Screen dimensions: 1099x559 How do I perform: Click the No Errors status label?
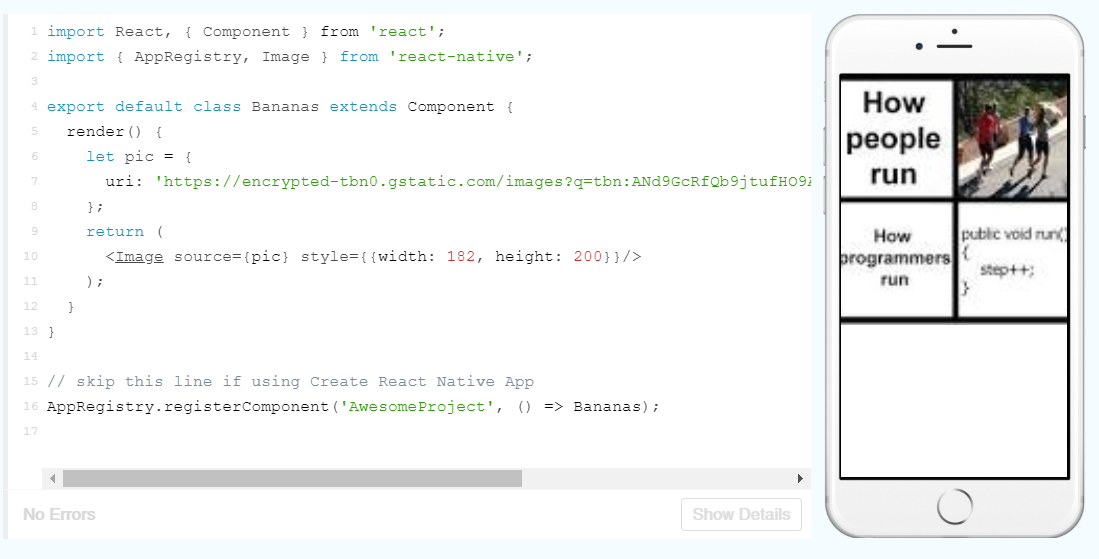59,514
